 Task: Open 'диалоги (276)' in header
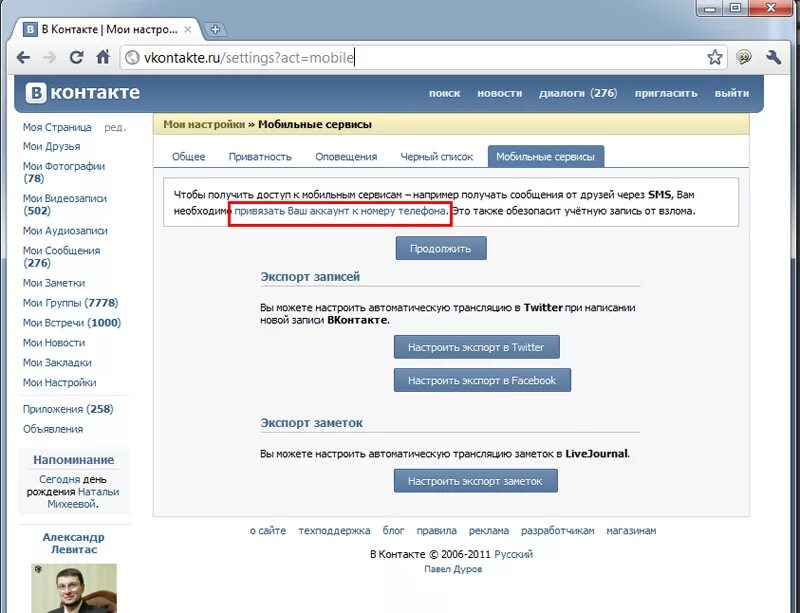(578, 93)
